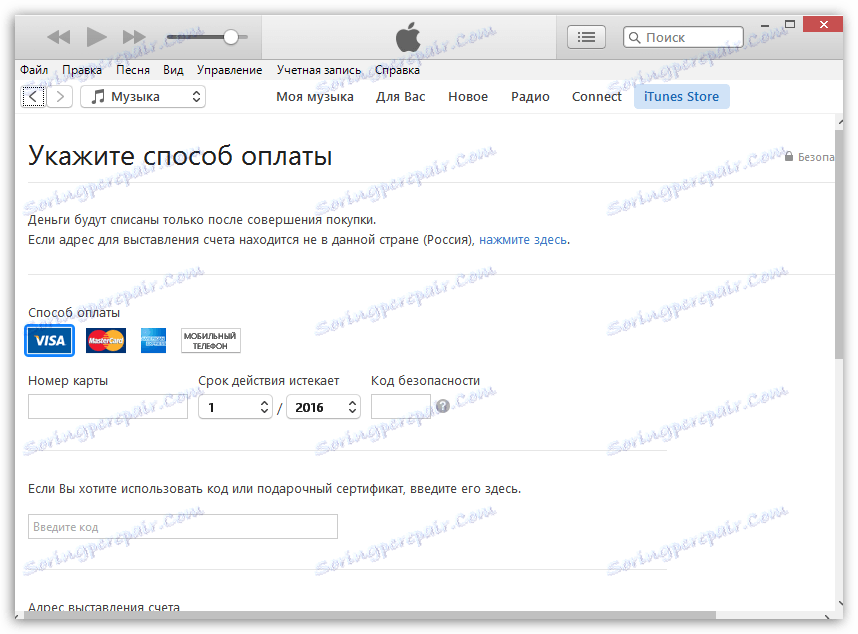Click the security code help question icon
Screen dimensions: 858x634
[x=443, y=406]
